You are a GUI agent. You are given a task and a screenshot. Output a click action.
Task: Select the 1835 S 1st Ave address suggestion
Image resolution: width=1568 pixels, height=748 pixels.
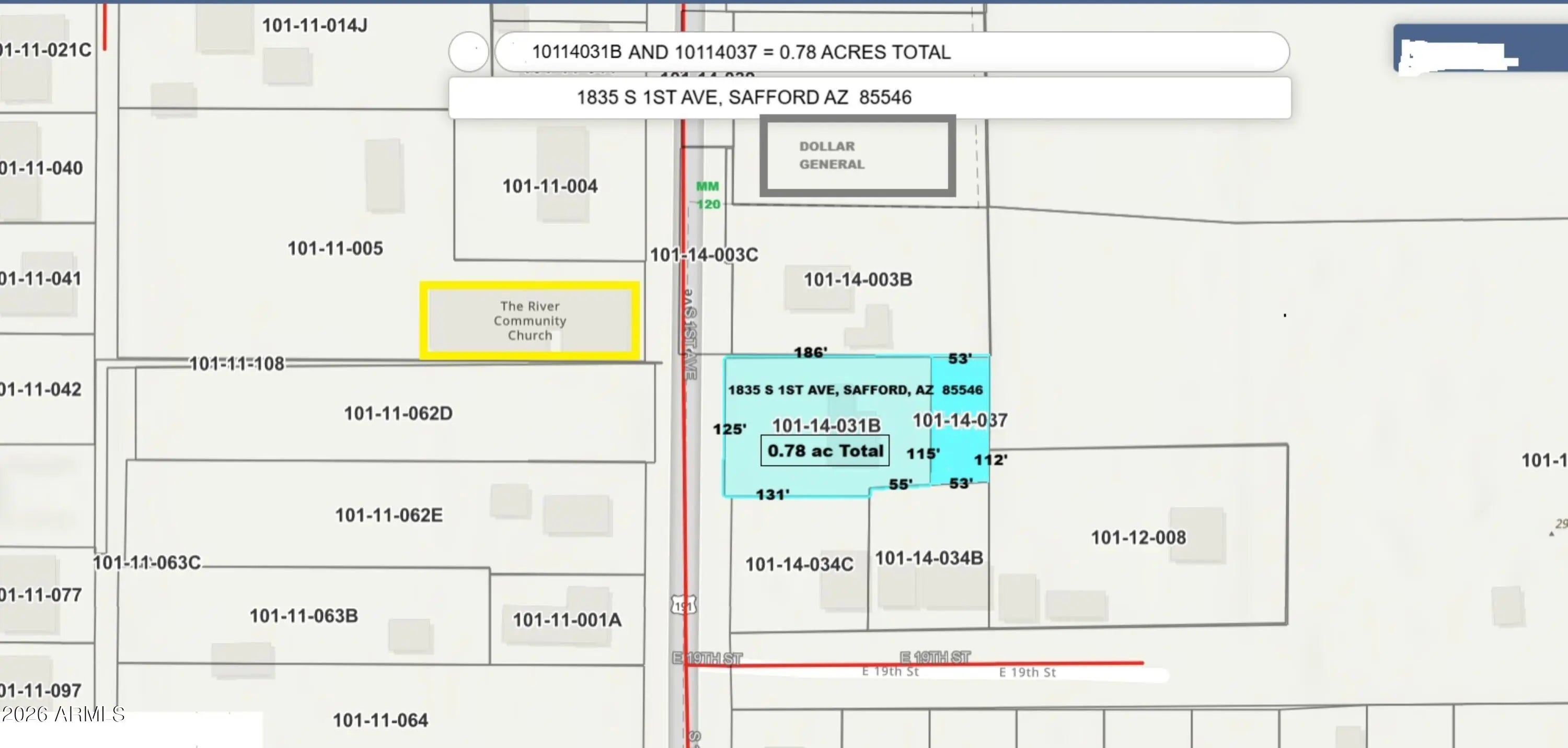tap(869, 97)
